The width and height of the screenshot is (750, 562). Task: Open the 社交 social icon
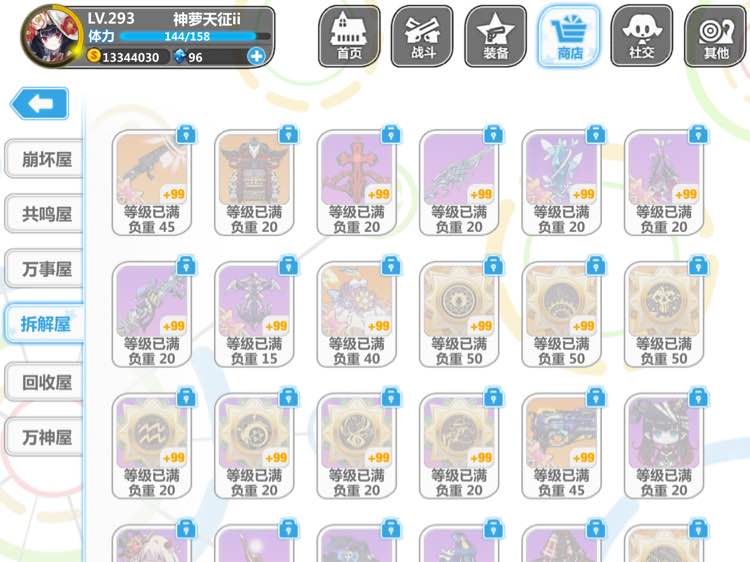642,36
